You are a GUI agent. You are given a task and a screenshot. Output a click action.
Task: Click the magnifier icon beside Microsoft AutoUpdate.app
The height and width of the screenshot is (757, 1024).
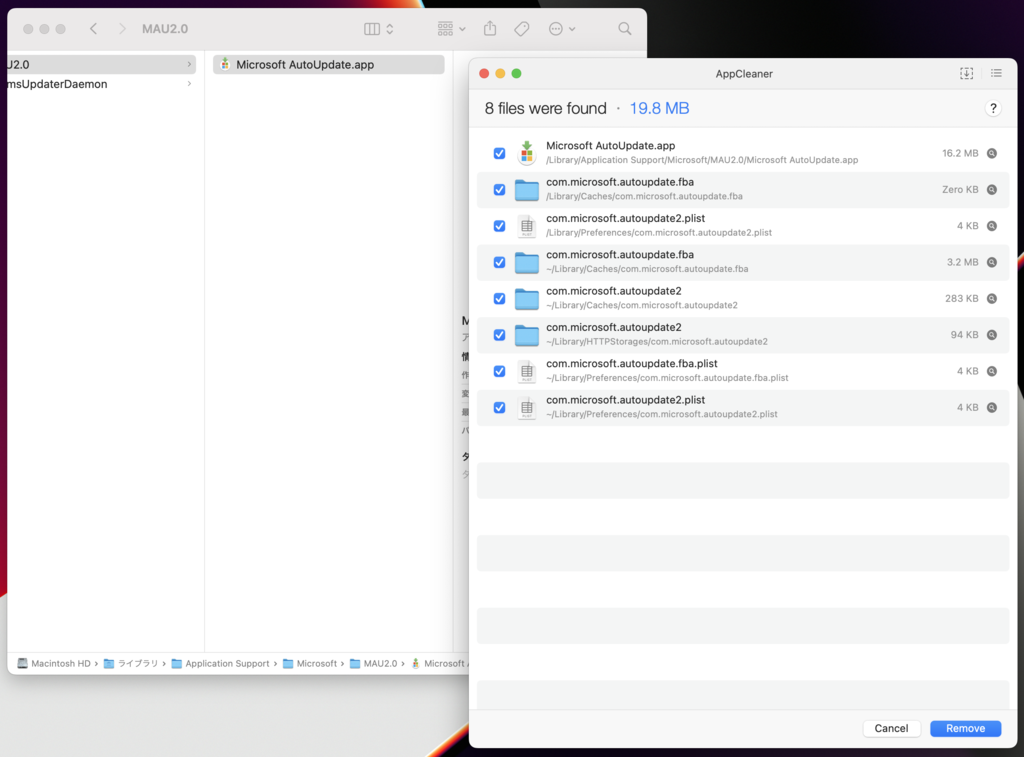click(991, 153)
